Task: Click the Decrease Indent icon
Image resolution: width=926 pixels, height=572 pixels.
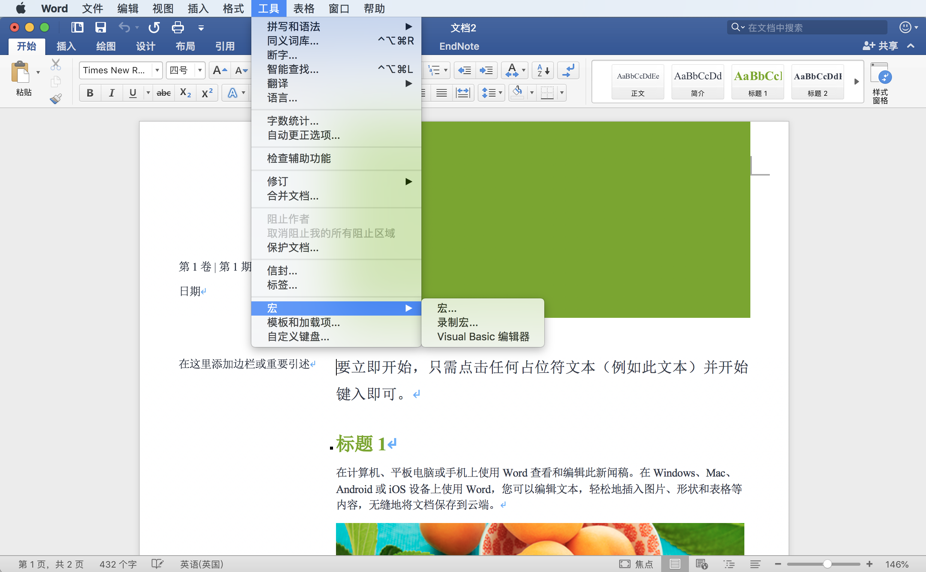Action: pyautogui.click(x=465, y=70)
